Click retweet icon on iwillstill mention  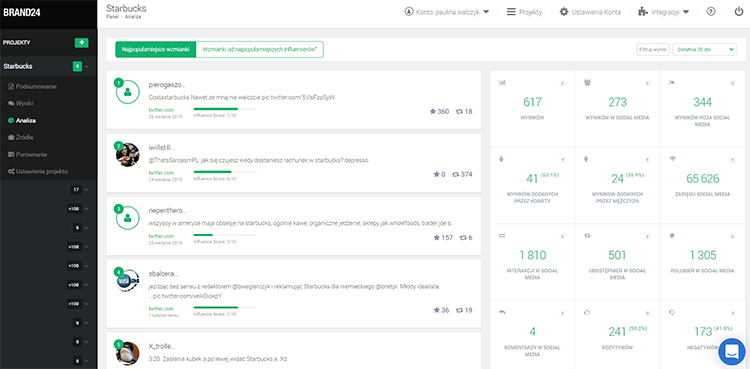(x=455, y=175)
